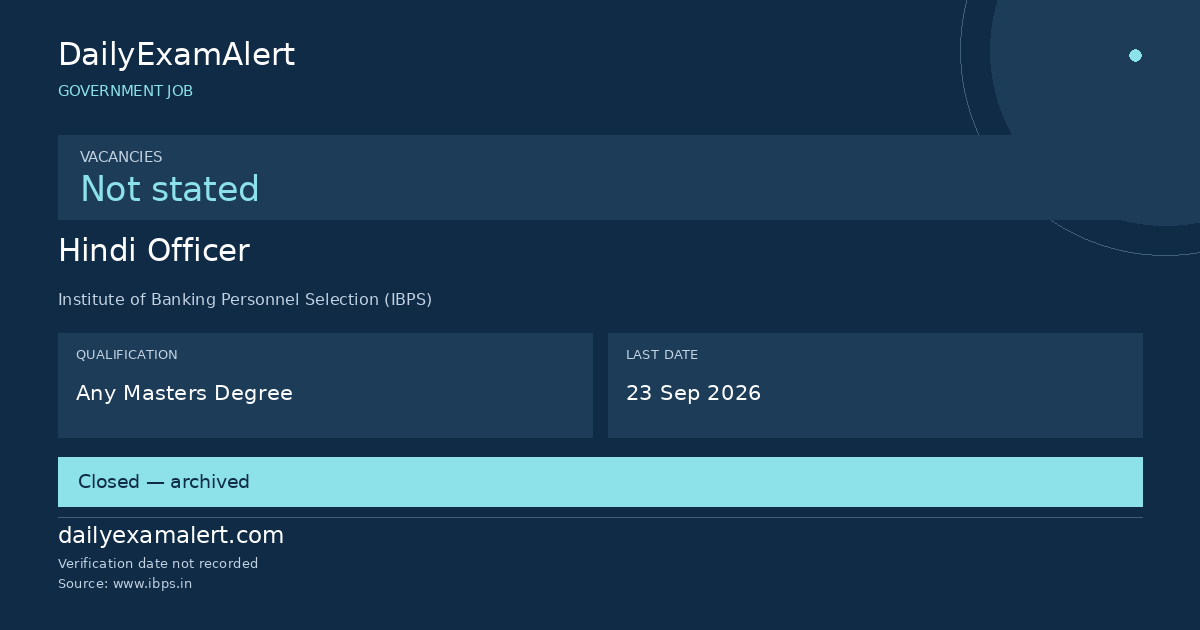
Task: Click 'Verification date not recorded' text
Action: tap(158, 564)
